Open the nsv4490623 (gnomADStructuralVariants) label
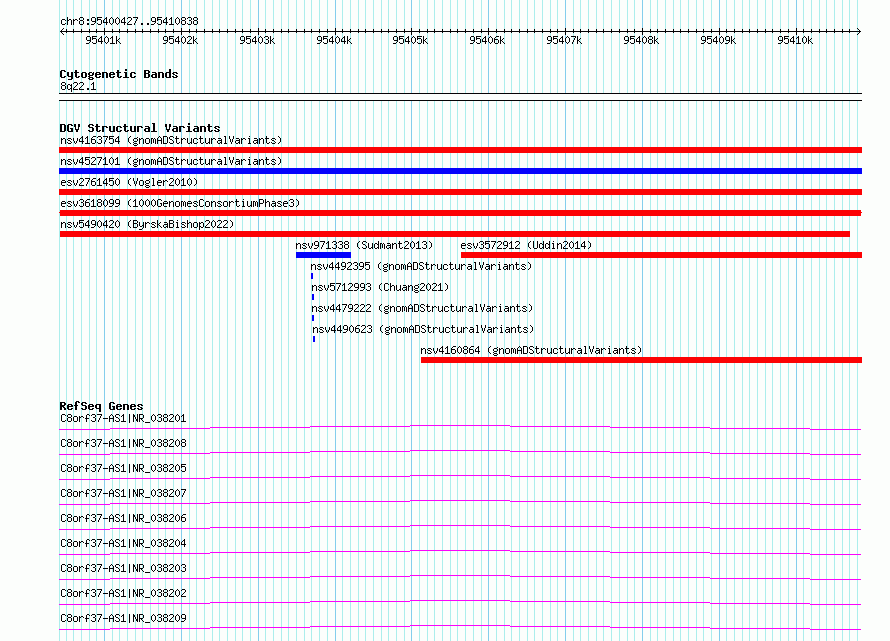 423,329
